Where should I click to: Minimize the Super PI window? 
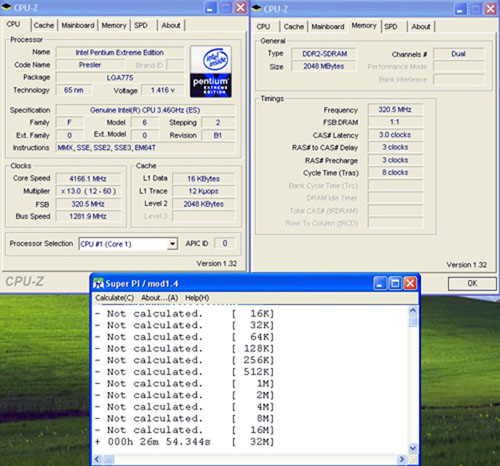pos(380,284)
